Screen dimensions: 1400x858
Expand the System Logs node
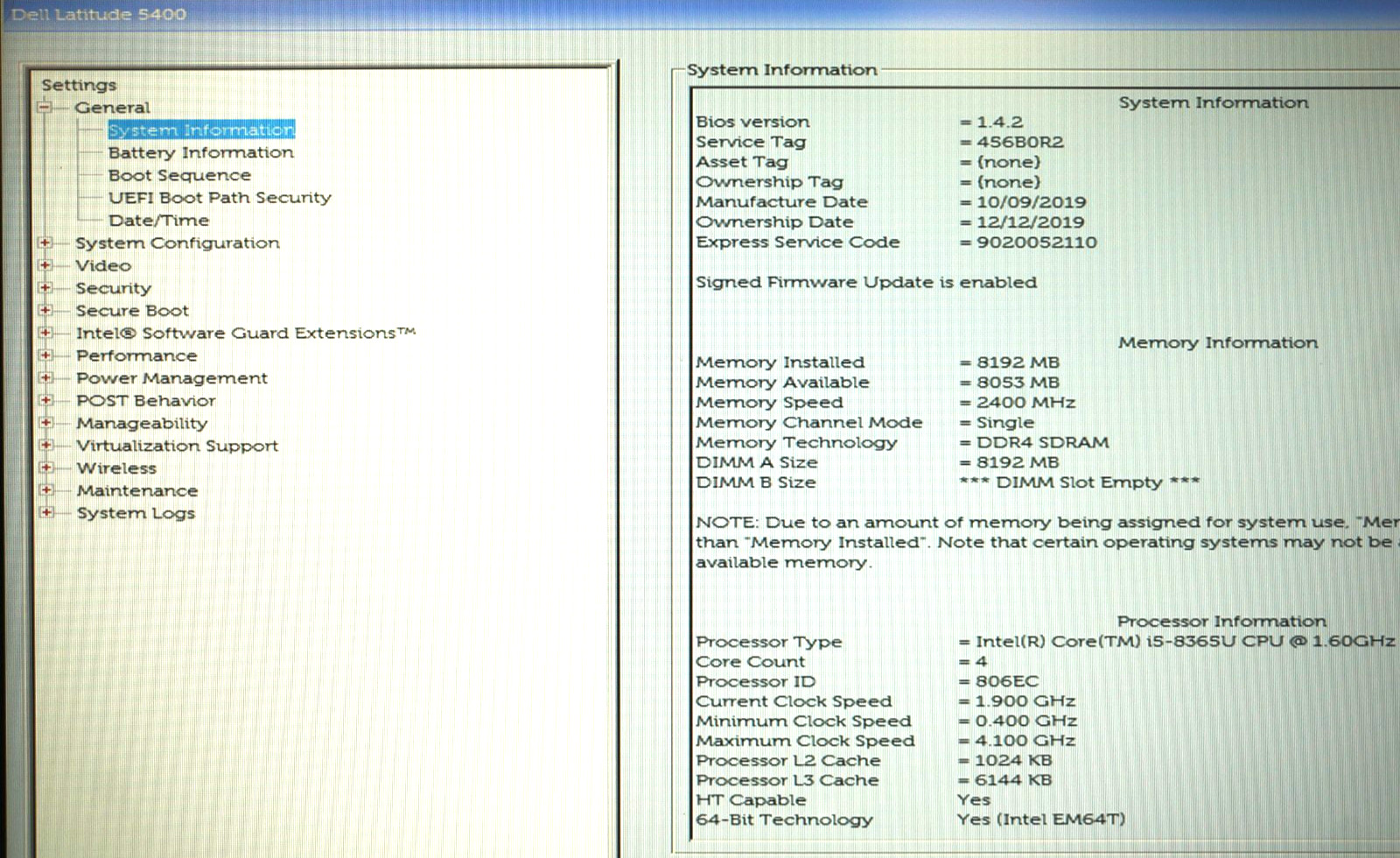click(45, 512)
